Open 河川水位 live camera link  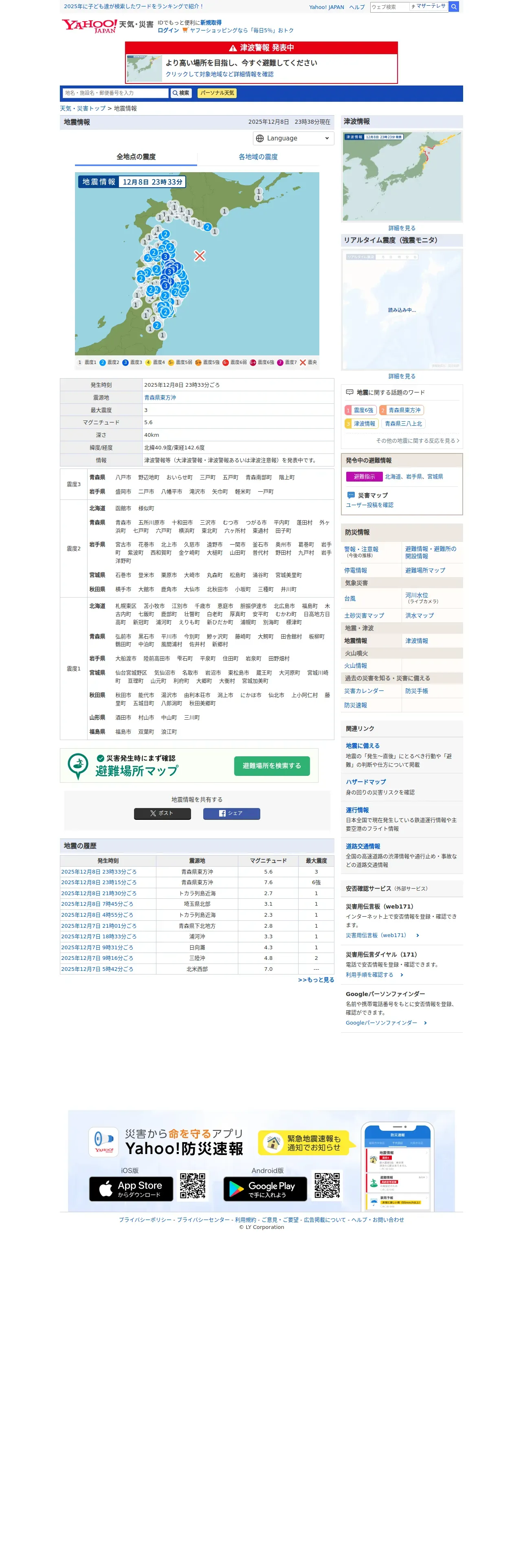pyautogui.click(x=417, y=595)
